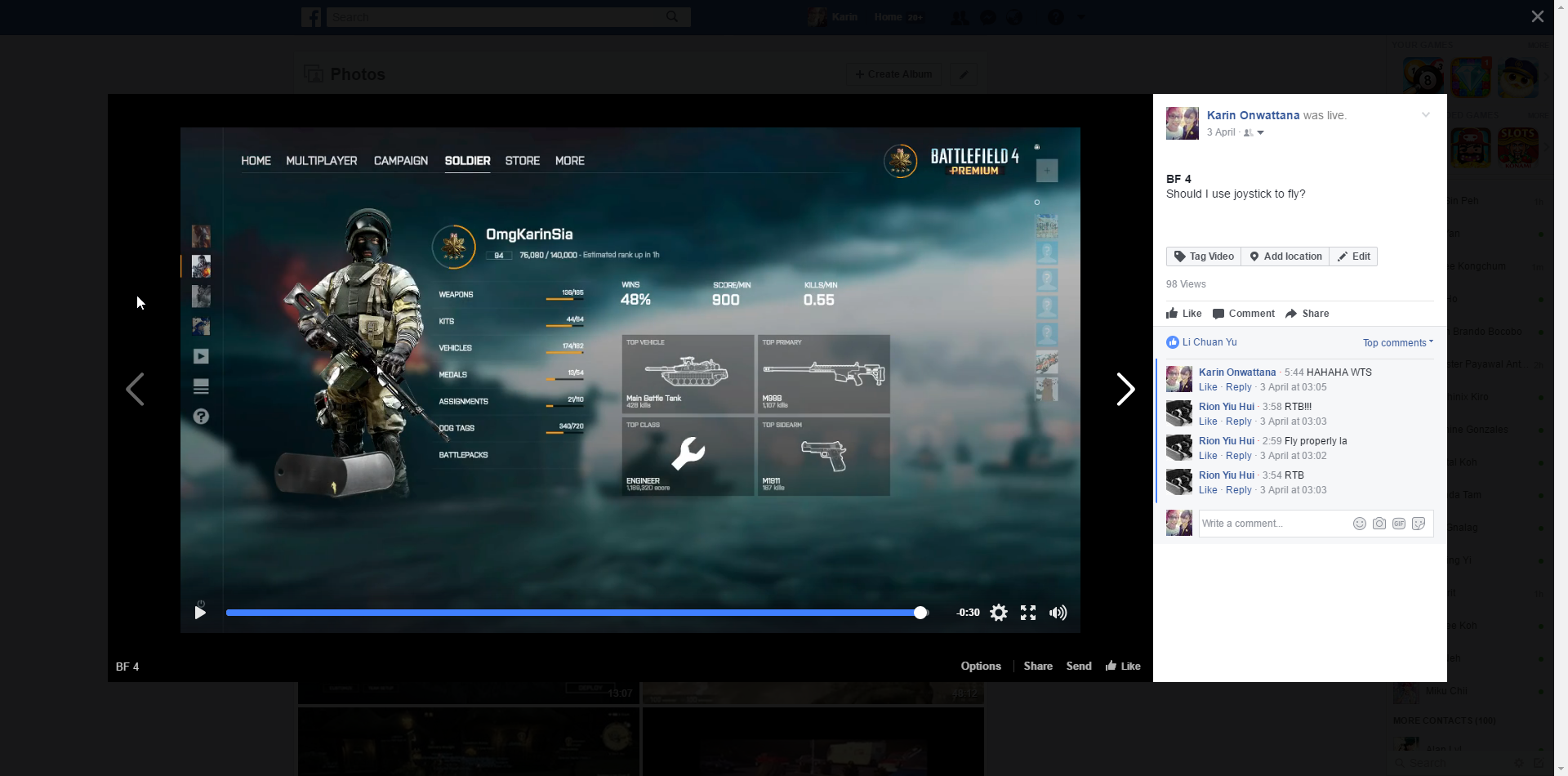The height and width of the screenshot is (776, 1568).
Task: Open the TOP SIDEARM M1911 card
Action: (824, 457)
